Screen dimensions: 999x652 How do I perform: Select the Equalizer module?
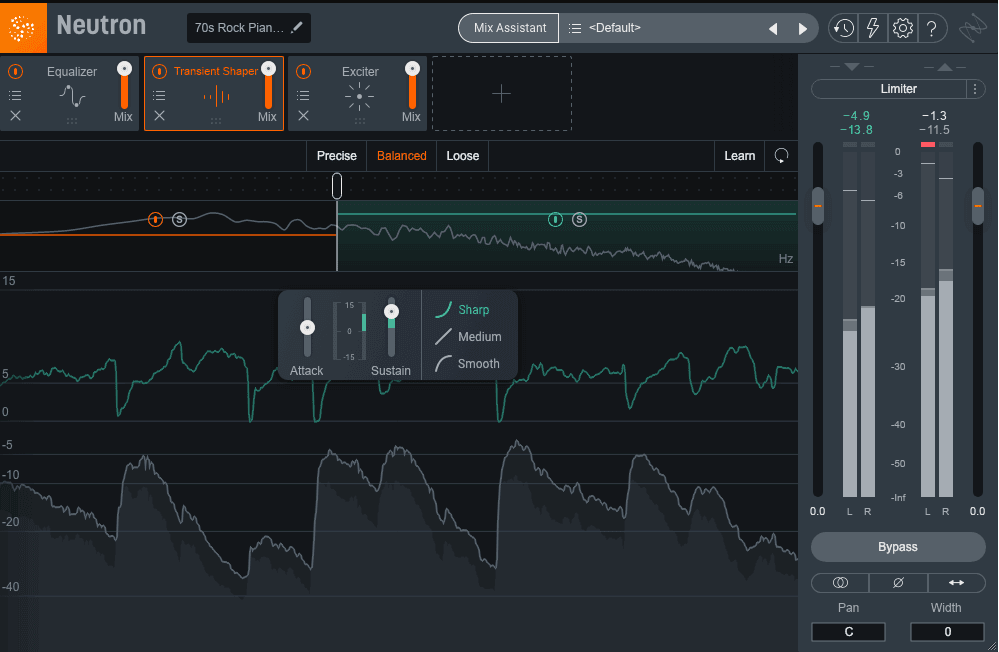(71, 93)
